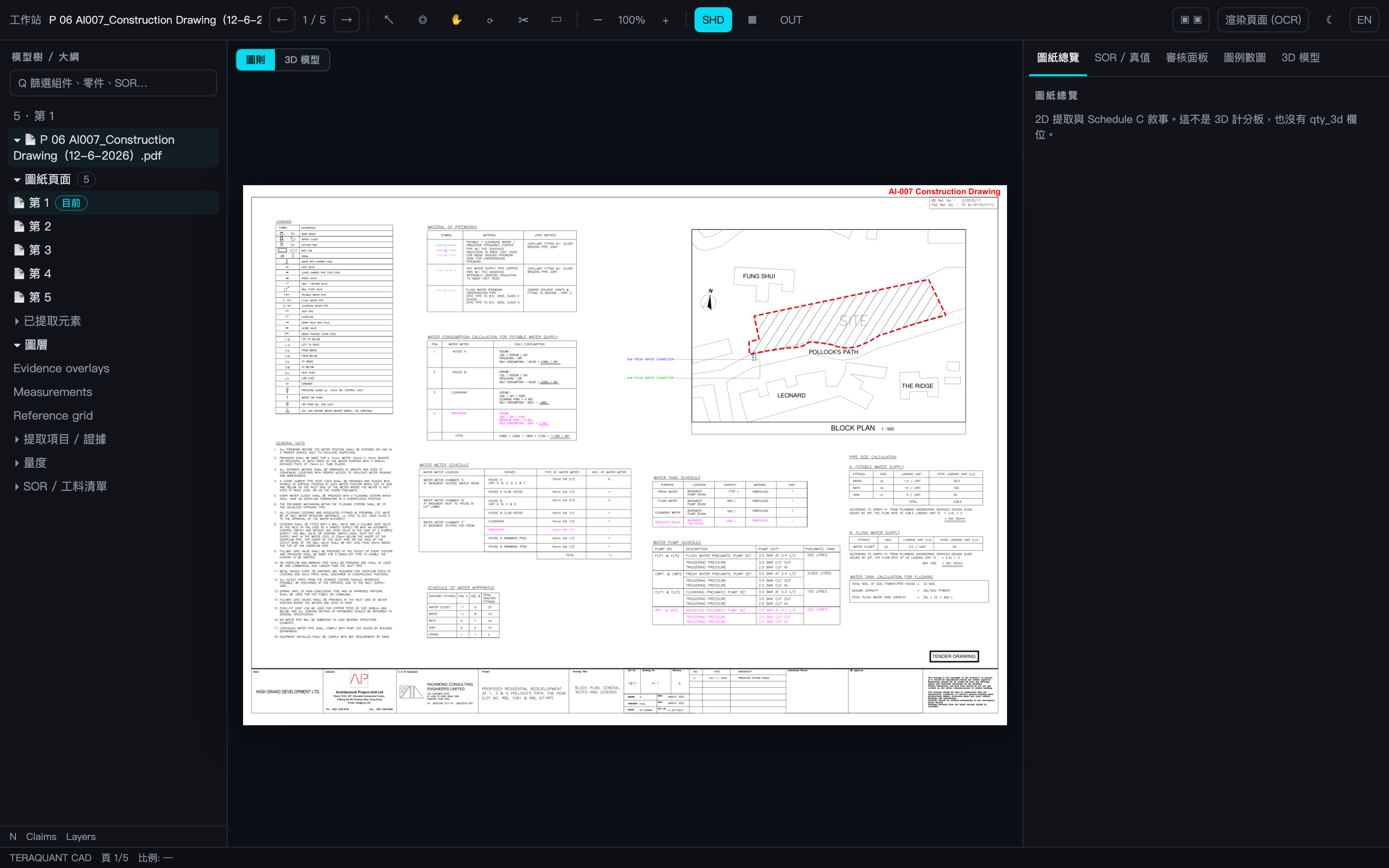Collapse the P 06 AI007 PDF file node
1389x868 pixels.
point(17,140)
